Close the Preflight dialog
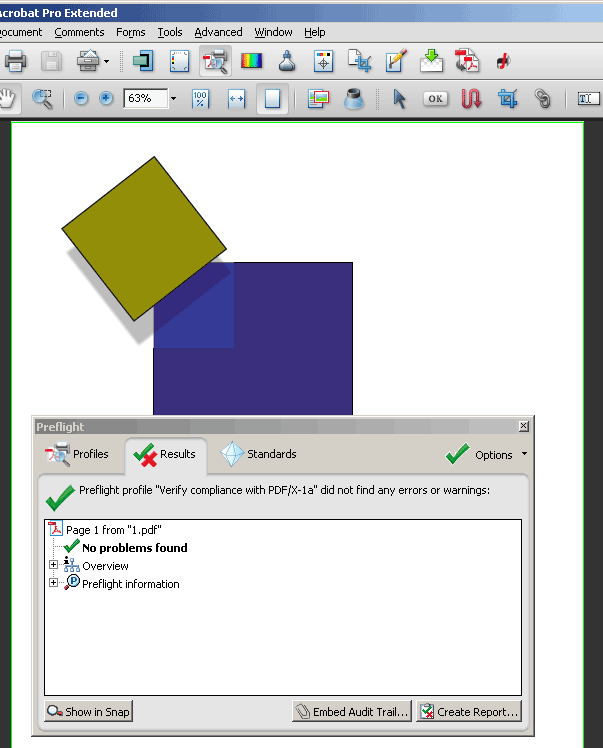 (x=524, y=426)
